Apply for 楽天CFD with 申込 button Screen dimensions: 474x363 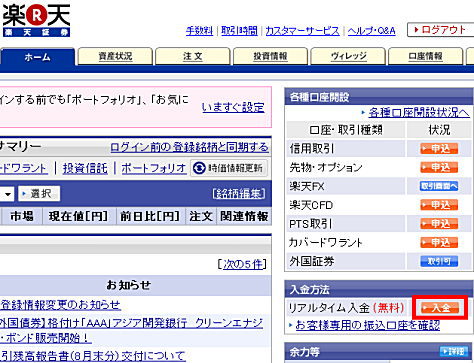pyautogui.click(x=439, y=205)
